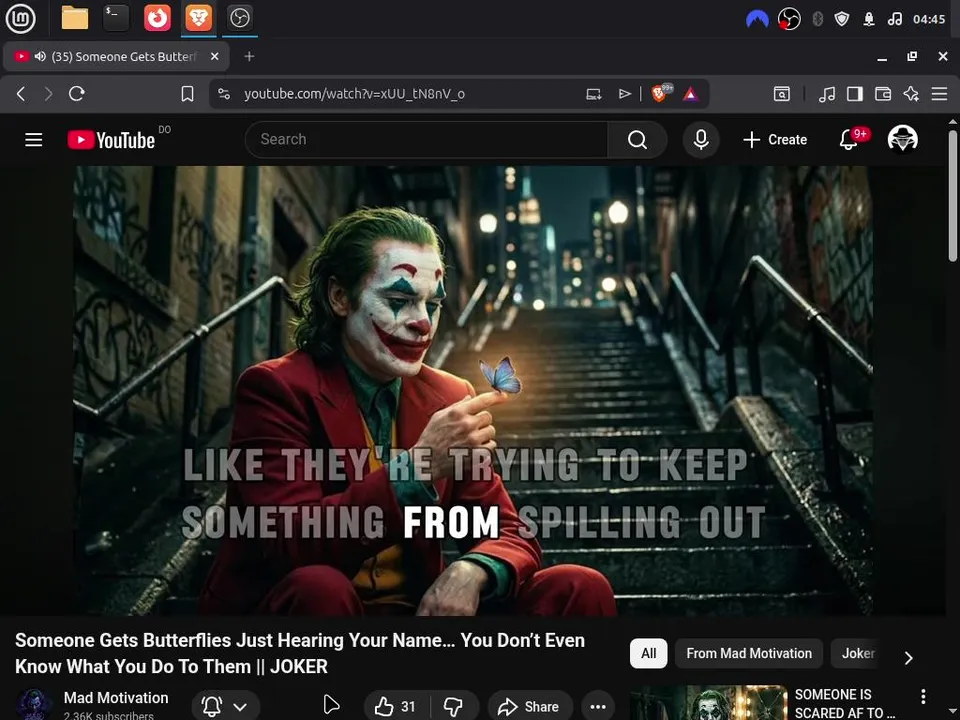Viewport: 960px width, 720px height.
Task: Open the Bluetooth tray indicator
Action: (817, 19)
